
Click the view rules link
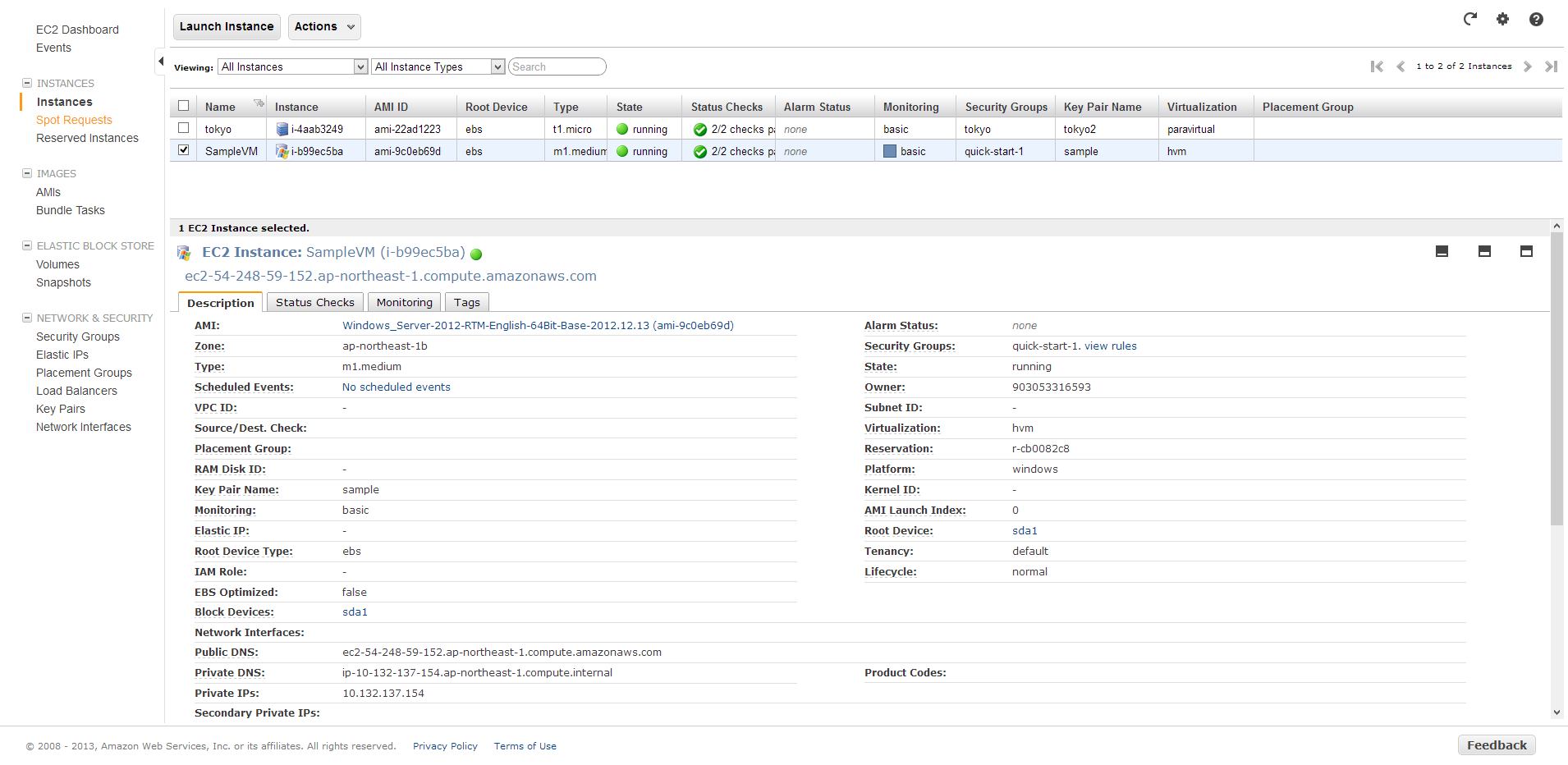tap(1111, 346)
